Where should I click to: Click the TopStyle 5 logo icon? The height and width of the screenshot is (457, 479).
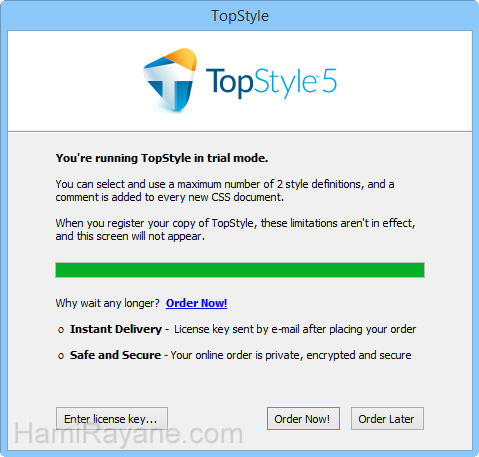170,80
